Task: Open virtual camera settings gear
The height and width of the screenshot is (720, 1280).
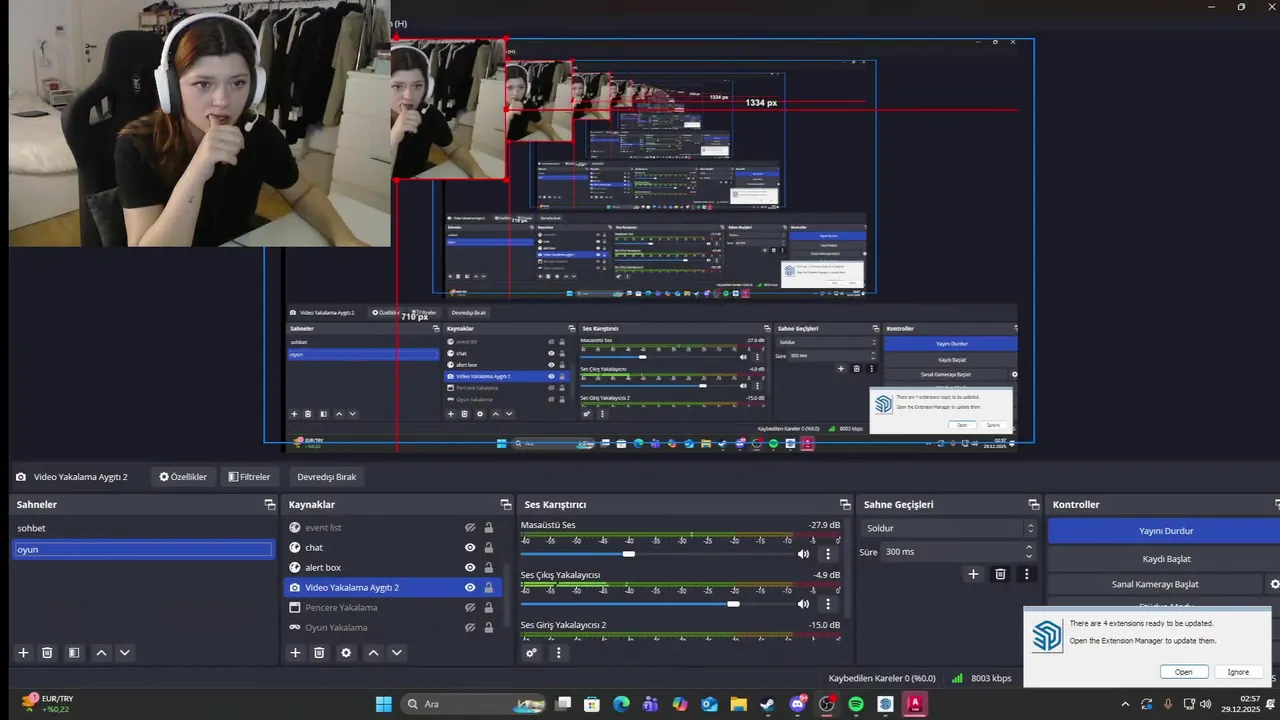Action: pos(1274,584)
